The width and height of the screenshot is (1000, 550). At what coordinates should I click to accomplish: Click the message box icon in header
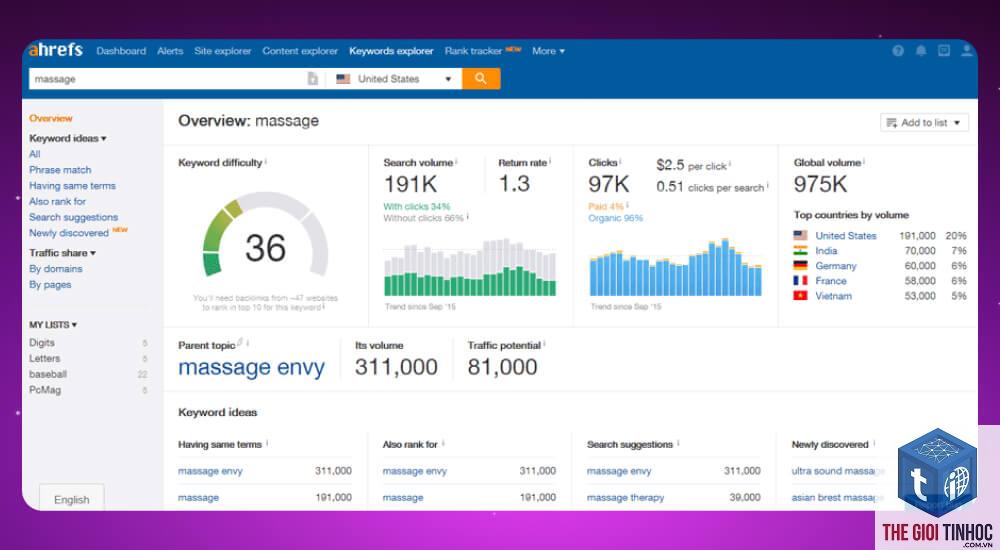944,51
